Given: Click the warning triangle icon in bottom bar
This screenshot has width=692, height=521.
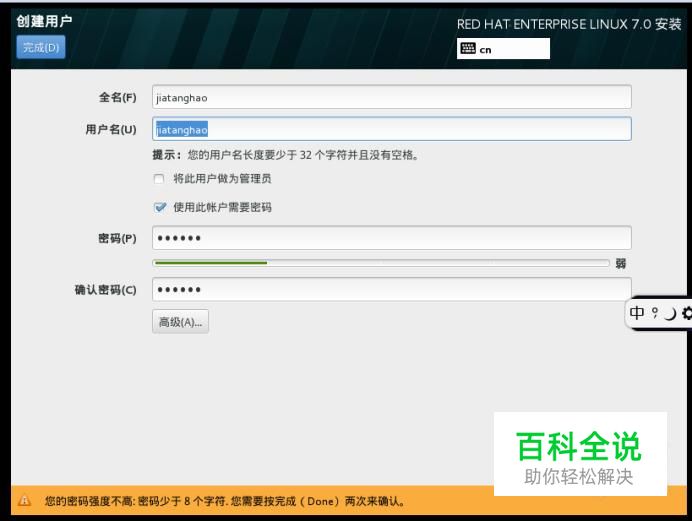Looking at the screenshot, I should (x=24, y=501).
